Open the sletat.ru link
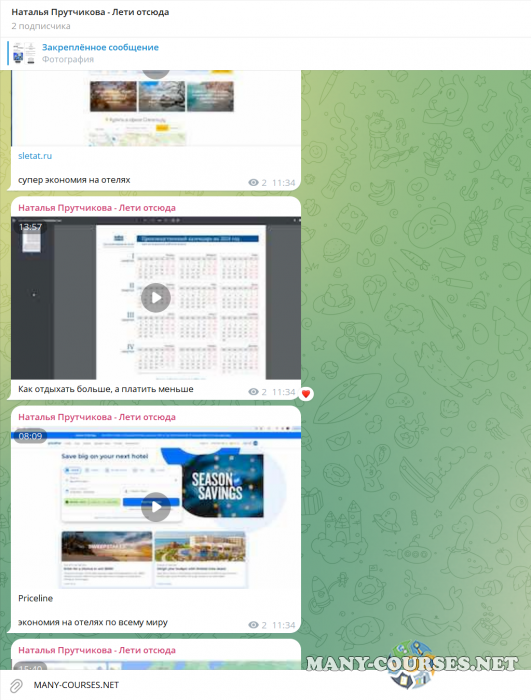The image size is (531, 700). pyautogui.click(x=35, y=156)
